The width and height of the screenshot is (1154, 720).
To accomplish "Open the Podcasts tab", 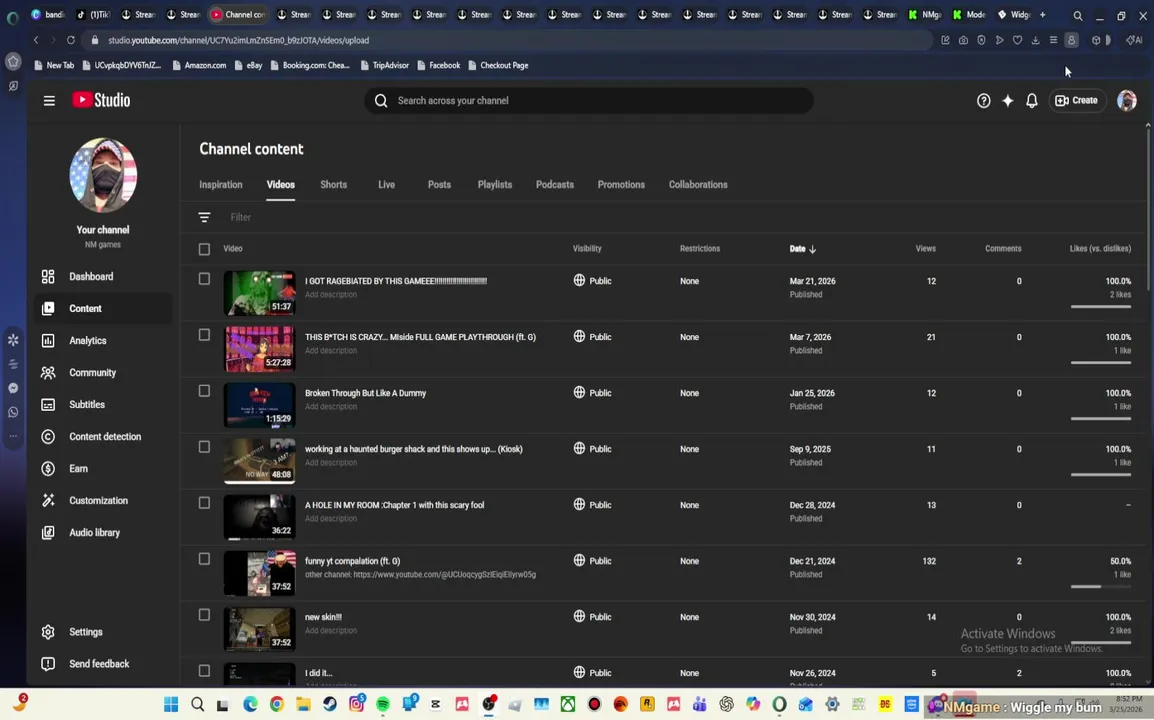I will tap(555, 185).
